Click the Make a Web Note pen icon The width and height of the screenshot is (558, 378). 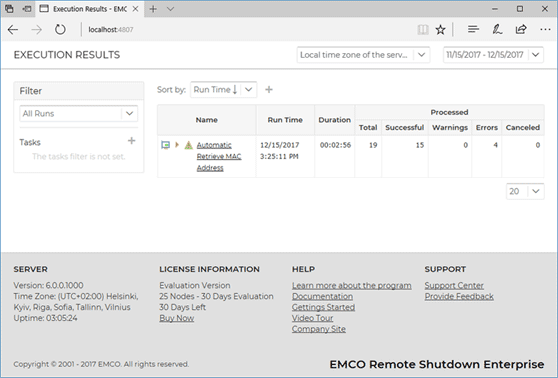click(x=497, y=29)
